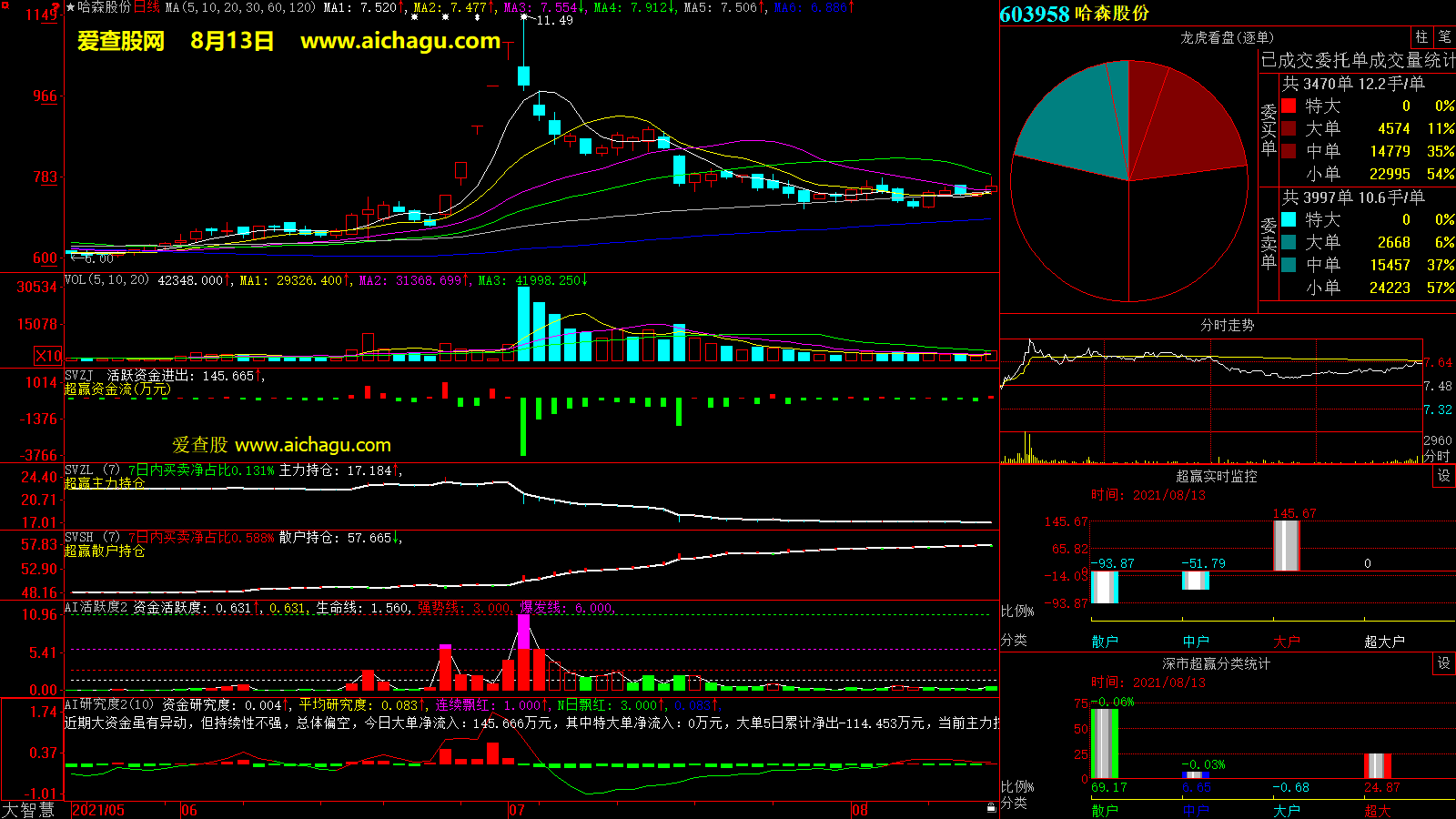
Task: Click the 日线 period label
Action: 147,7
